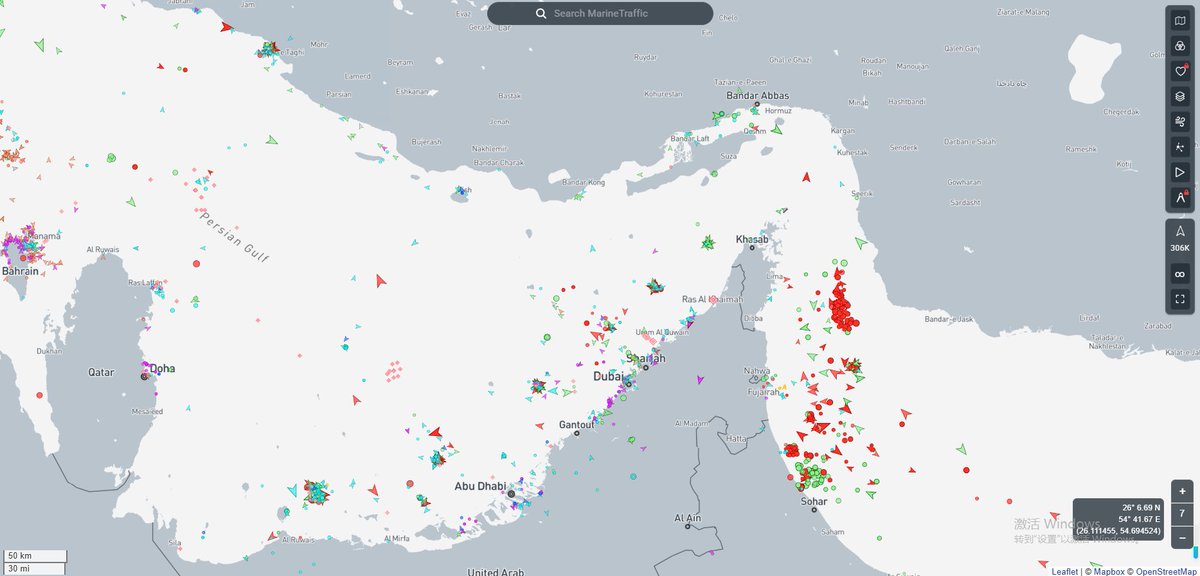This screenshot has width=1200, height=576.
Task: Click the Dubai city label
Action: coord(607,377)
